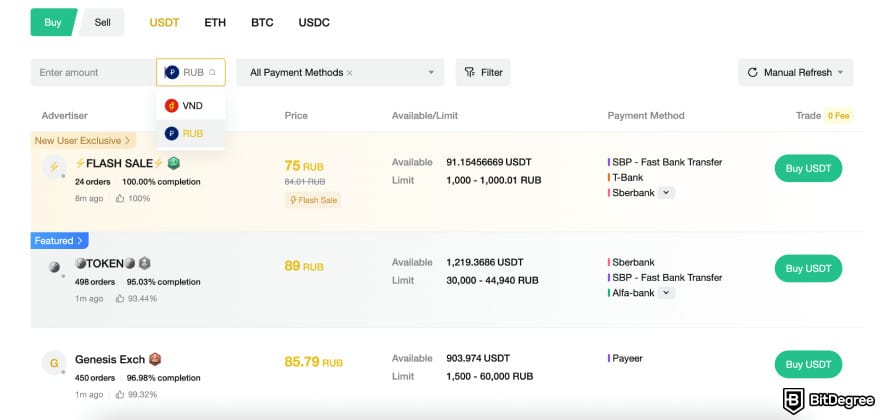Click thumbs-up icon beside 100%
Screen dimensions: 880x420
tap(120, 198)
